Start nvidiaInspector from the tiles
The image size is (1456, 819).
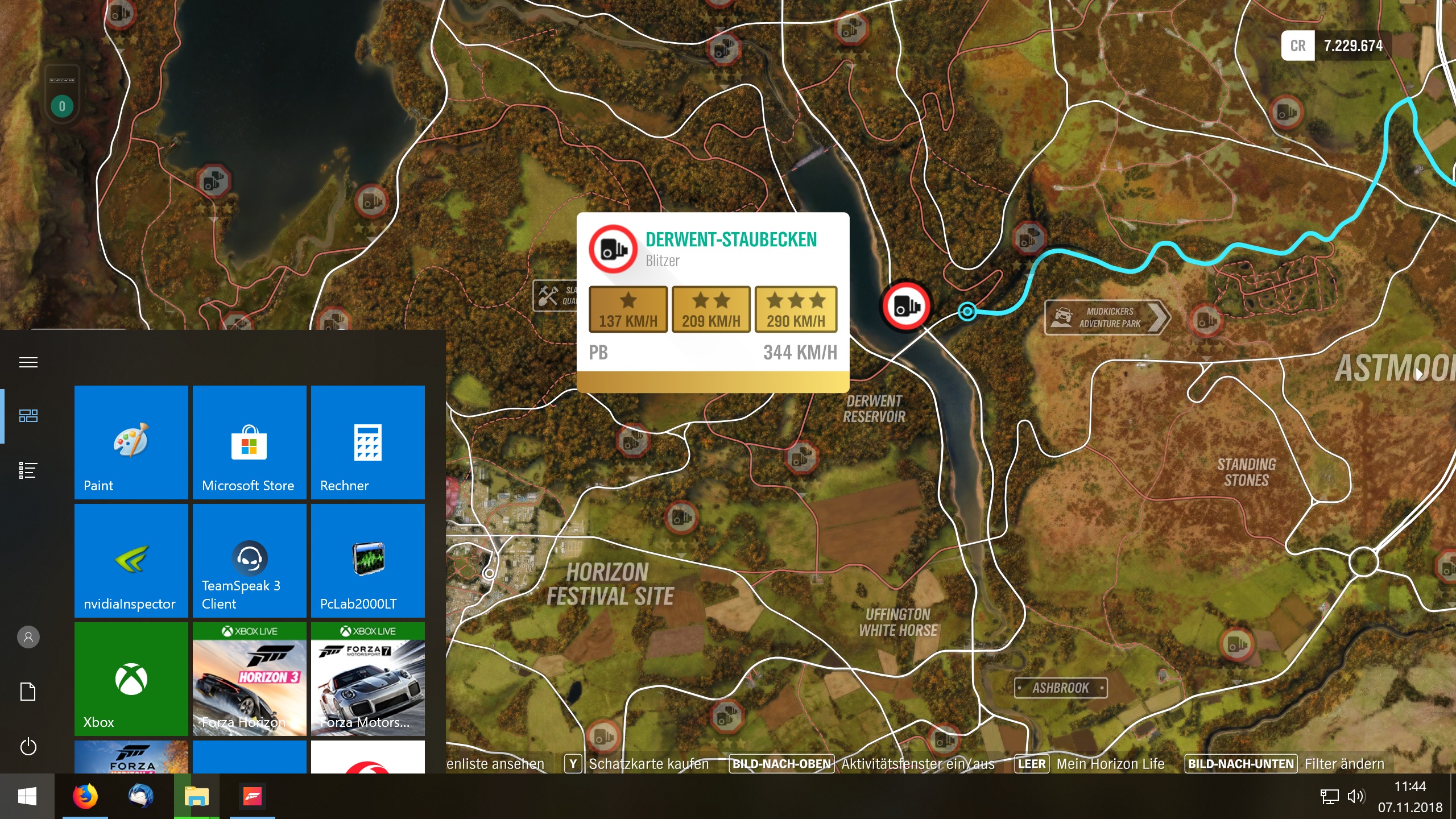coord(131,561)
